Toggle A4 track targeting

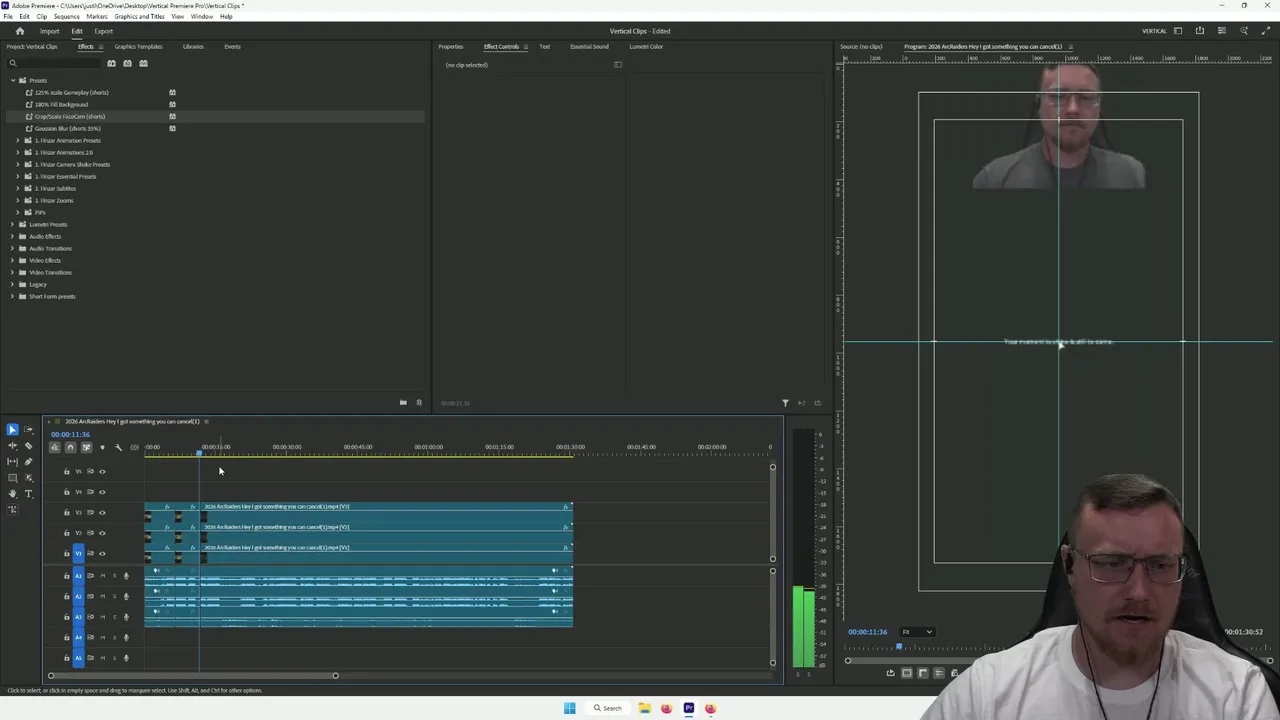[79, 637]
